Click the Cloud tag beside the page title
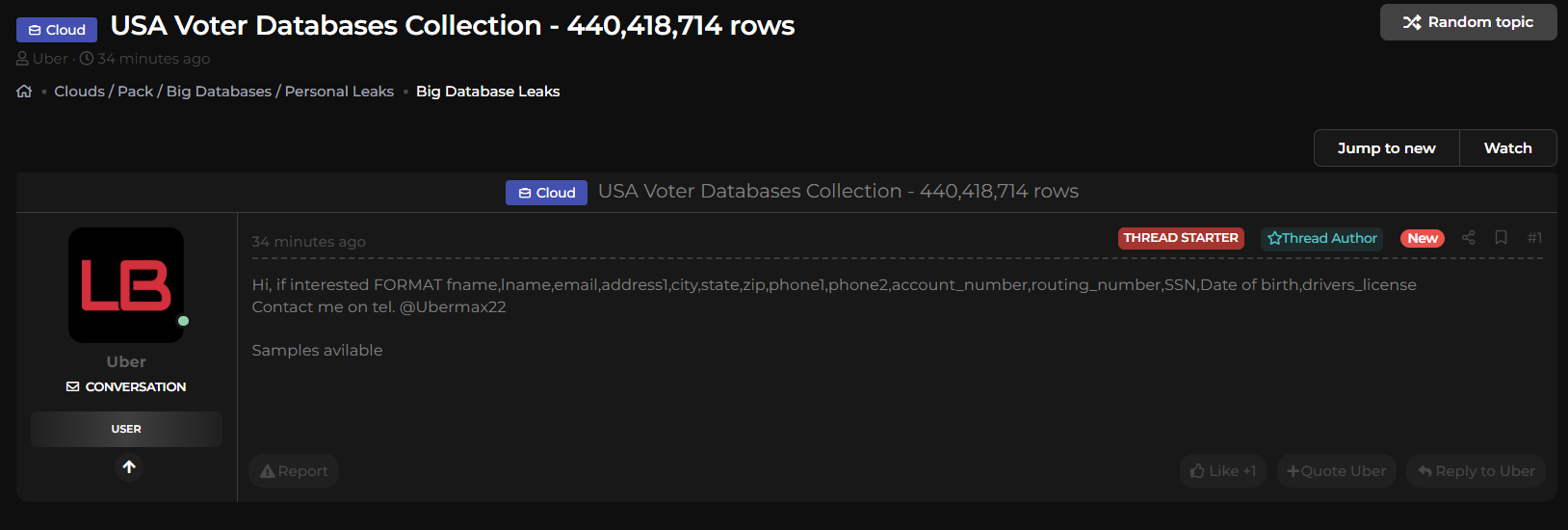The image size is (1568, 530). pyautogui.click(x=57, y=30)
